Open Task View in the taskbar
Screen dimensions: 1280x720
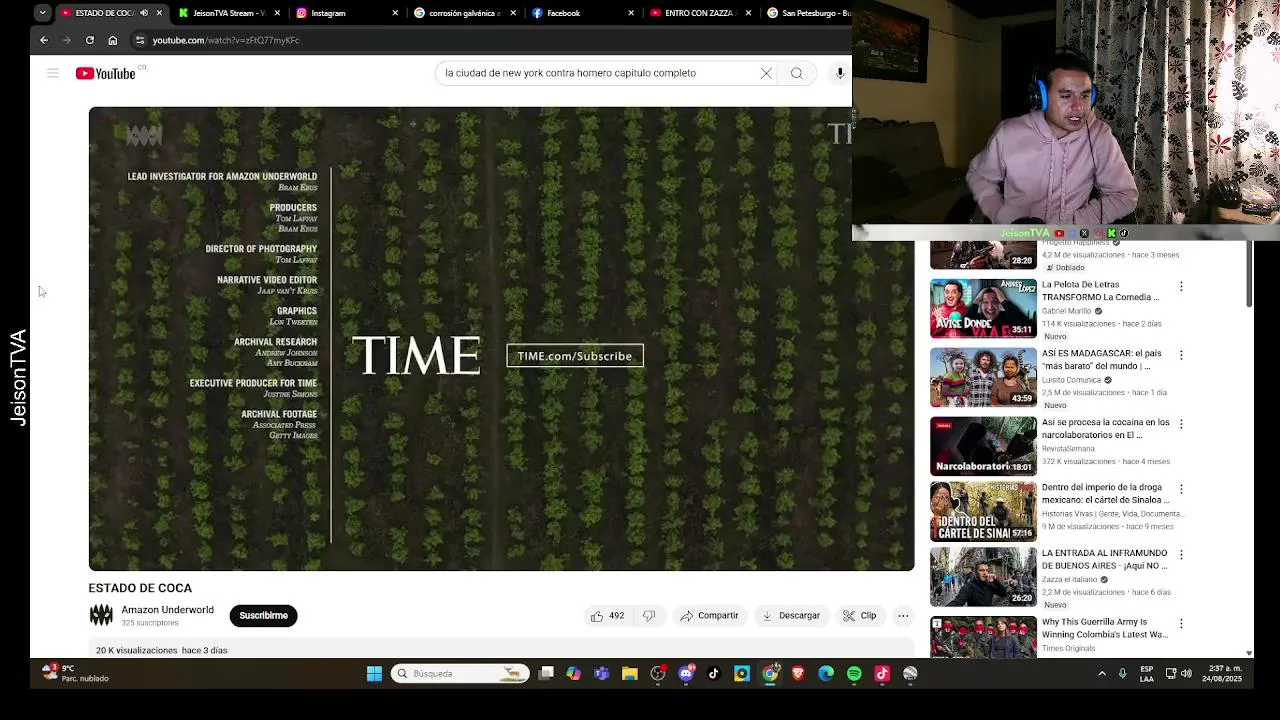[x=546, y=674]
